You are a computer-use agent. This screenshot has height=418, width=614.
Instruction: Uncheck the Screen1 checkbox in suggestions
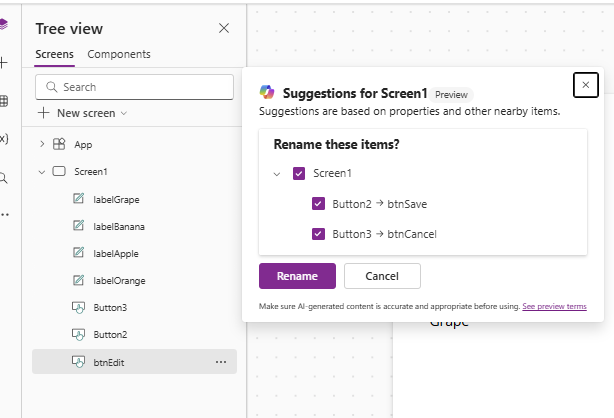(x=299, y=173)
